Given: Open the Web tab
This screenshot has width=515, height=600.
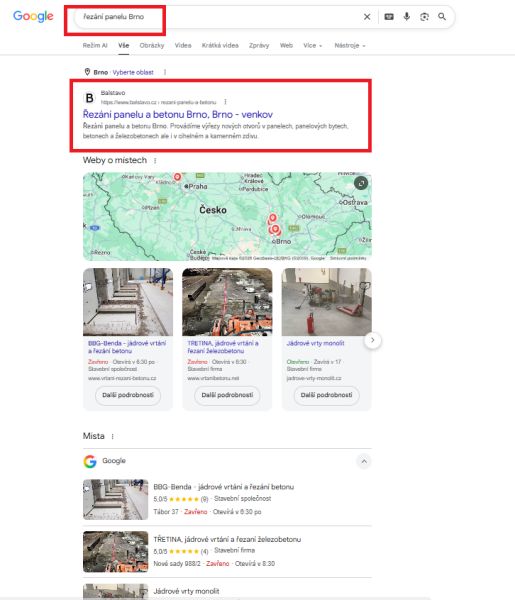Looking at the screenshot, I should (x=286, y=46).
